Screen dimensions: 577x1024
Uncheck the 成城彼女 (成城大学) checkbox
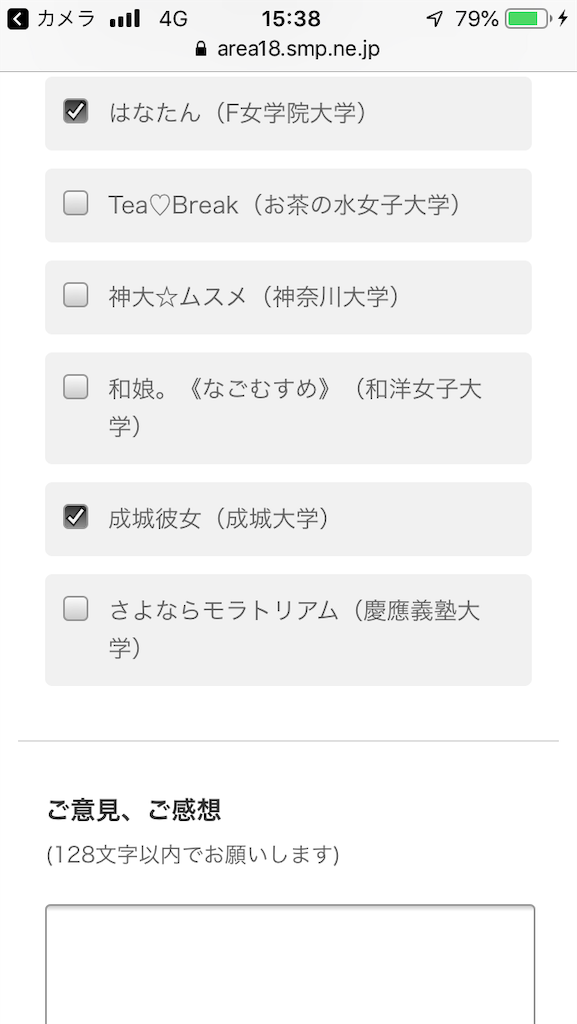76,517
